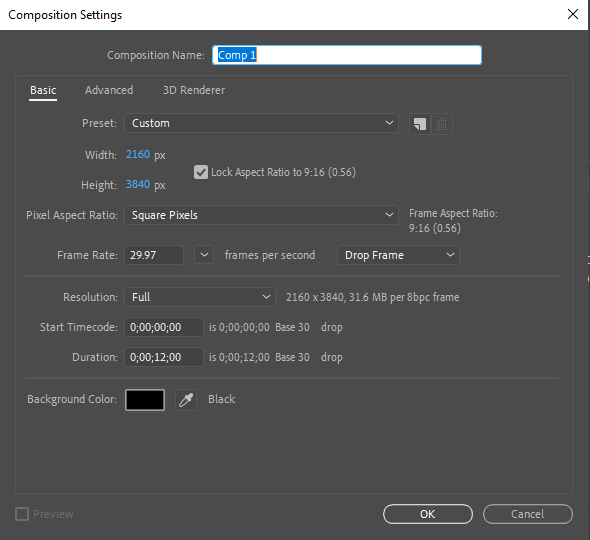This screenshot has width=590, height=540.
Task: Open the black background color swatch
Action: click(145, 400)
